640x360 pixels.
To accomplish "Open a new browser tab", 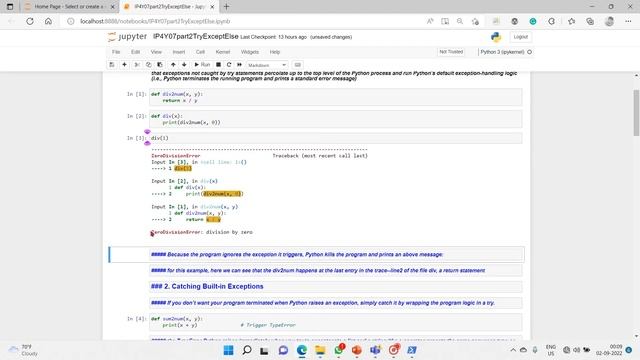I will point(227,7).
